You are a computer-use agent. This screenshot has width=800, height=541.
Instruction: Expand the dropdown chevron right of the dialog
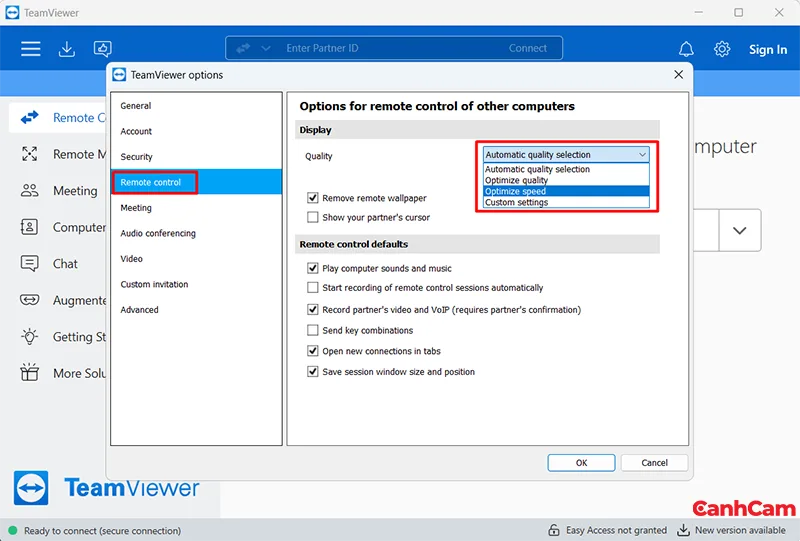pos(739,230)
